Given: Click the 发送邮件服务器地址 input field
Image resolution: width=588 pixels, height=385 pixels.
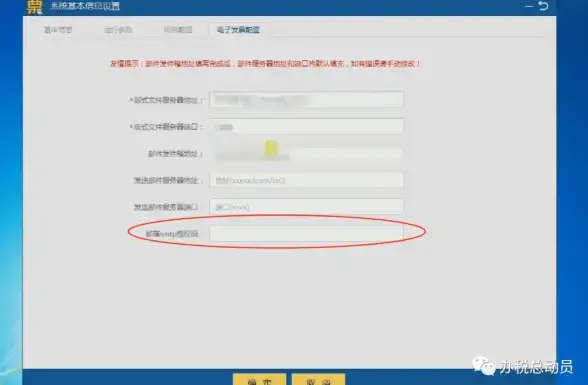Looking at the screenshot, I should pyautogui.click(x=306, y=180).
